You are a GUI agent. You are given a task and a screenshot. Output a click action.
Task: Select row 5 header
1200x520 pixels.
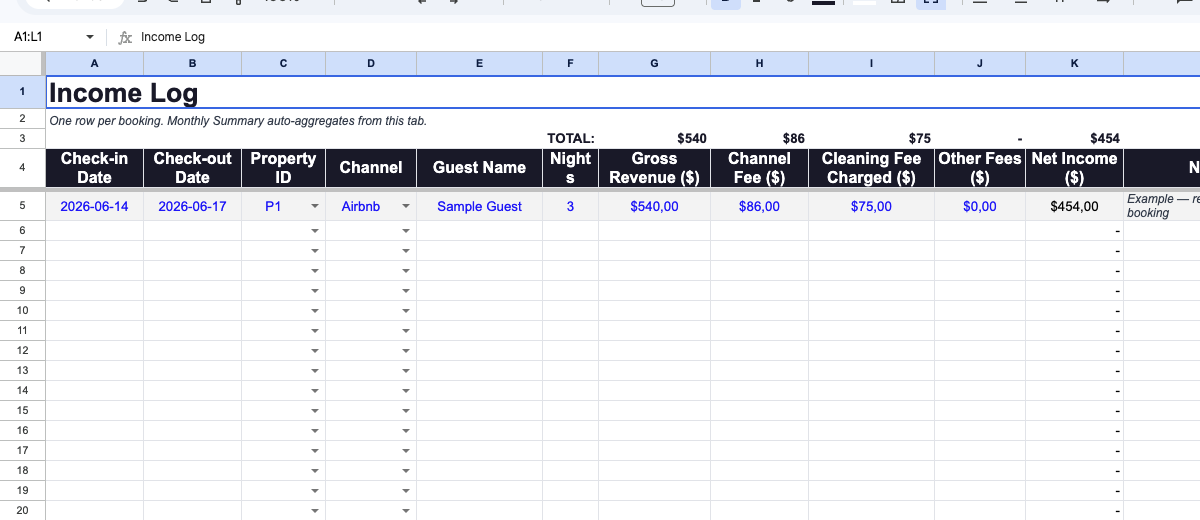point(22,206)
